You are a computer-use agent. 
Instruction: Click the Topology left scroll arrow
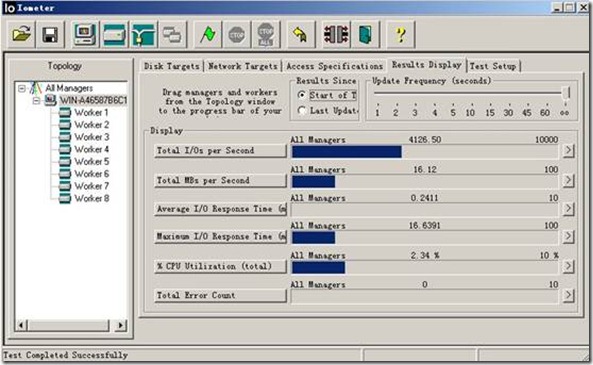(x=22, y=325)
